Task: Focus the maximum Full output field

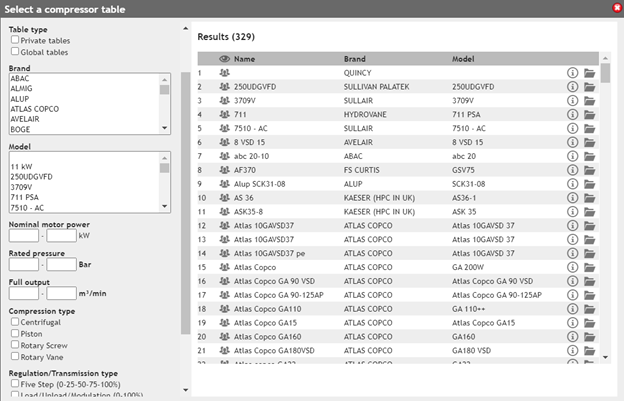Action: pyautogui.click(x=61, y=293)
